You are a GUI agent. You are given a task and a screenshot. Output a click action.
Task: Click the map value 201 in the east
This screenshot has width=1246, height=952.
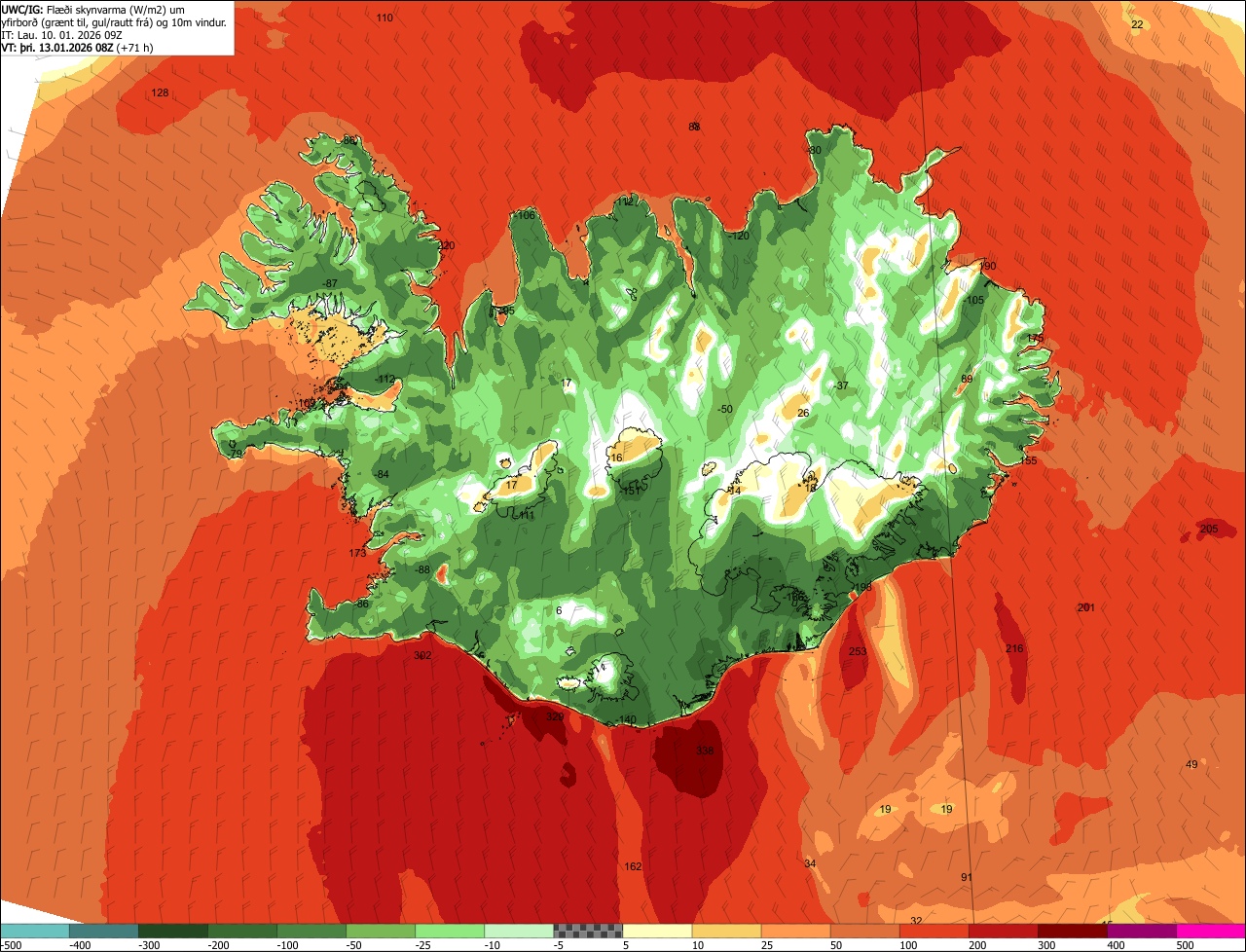(1086, 607)
